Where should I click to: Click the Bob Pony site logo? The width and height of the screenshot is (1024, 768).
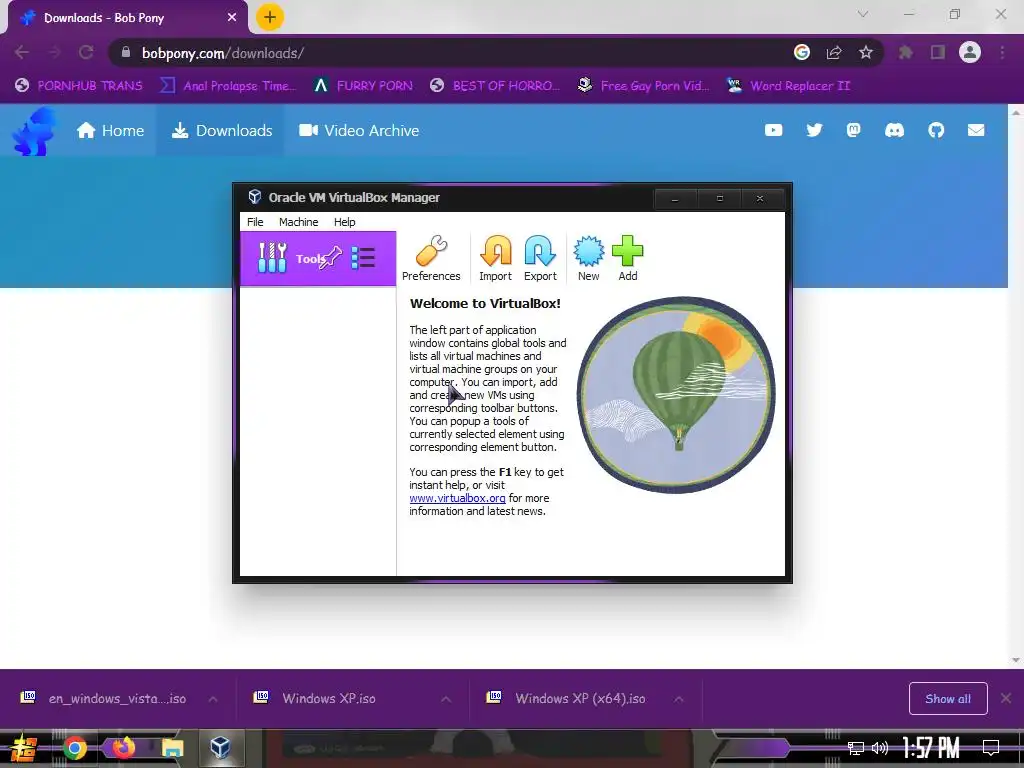[33, 133]
